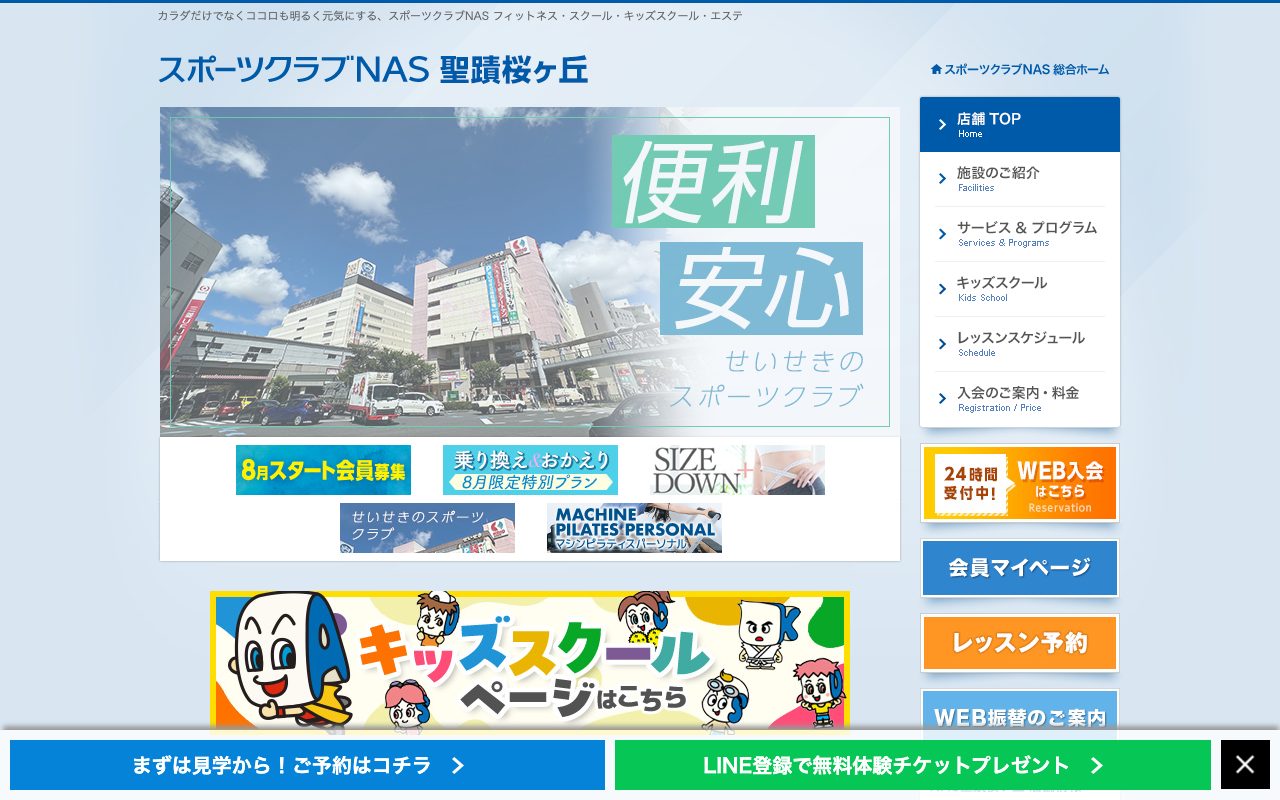
Task: Click the WEB入会はこちら orange banner
Action: [x=1020, y=483]
